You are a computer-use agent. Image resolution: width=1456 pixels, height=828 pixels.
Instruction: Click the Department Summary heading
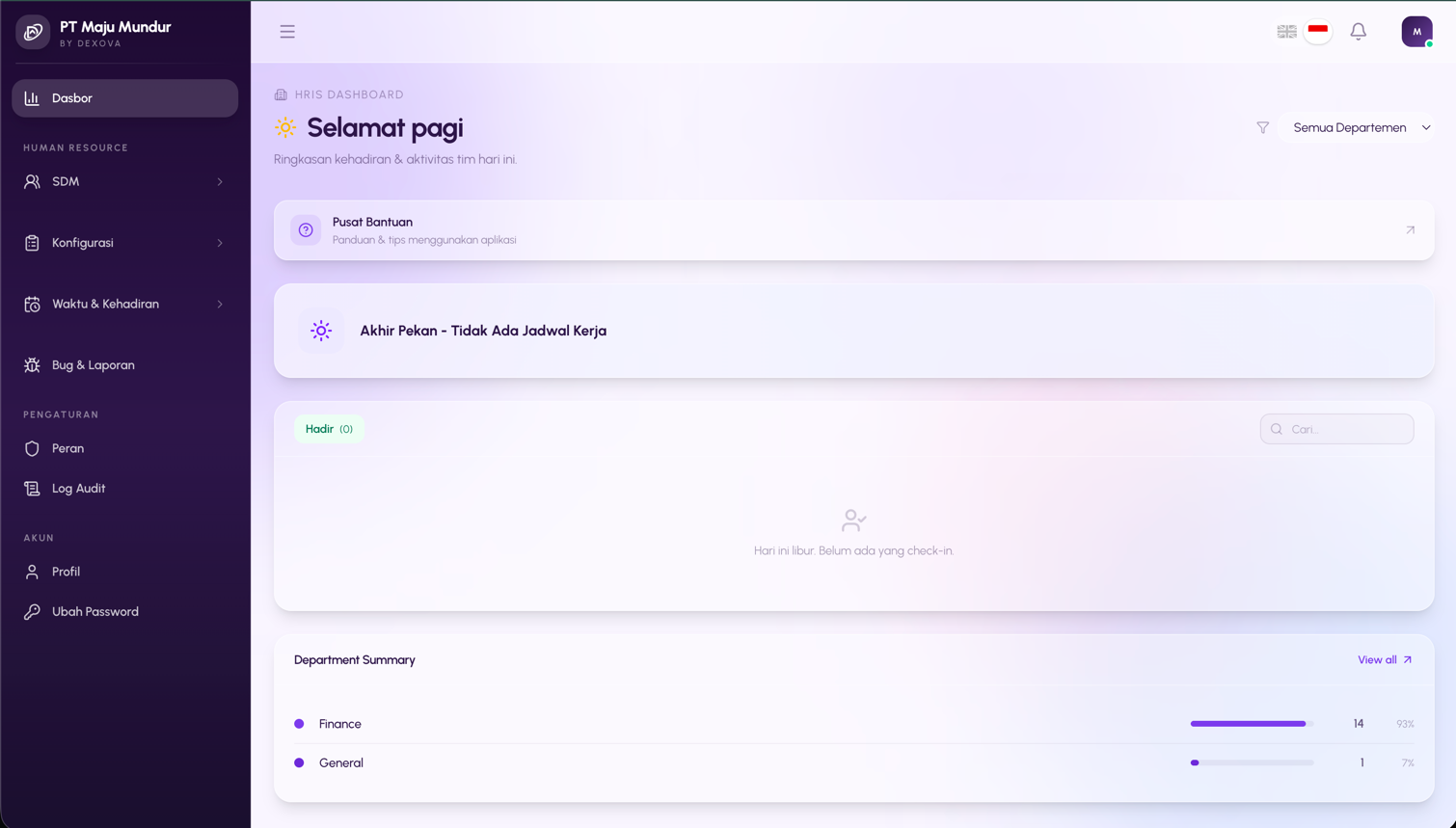[x=355, y=660]
